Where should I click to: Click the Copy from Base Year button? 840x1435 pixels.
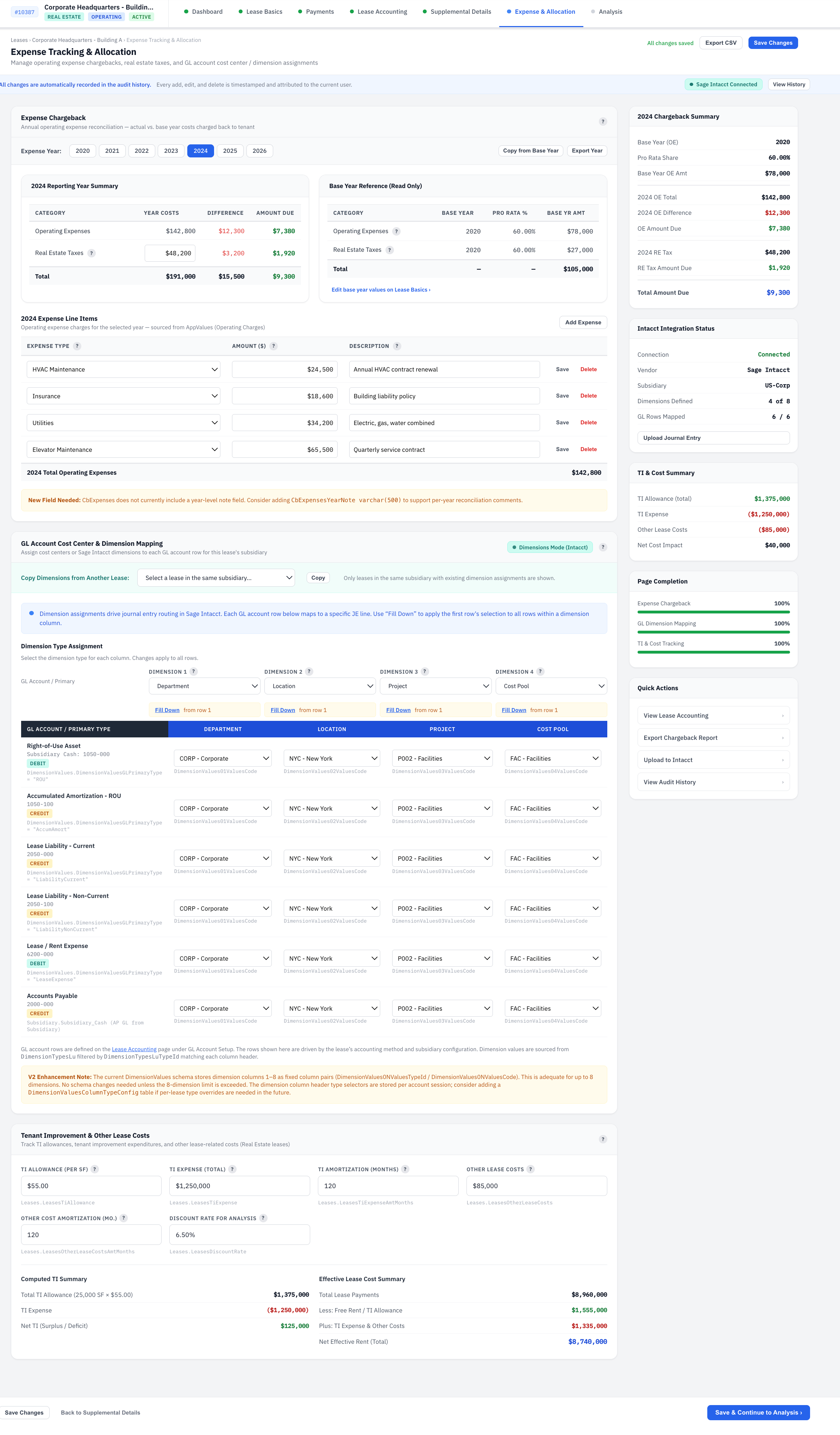tap(531, 150)
